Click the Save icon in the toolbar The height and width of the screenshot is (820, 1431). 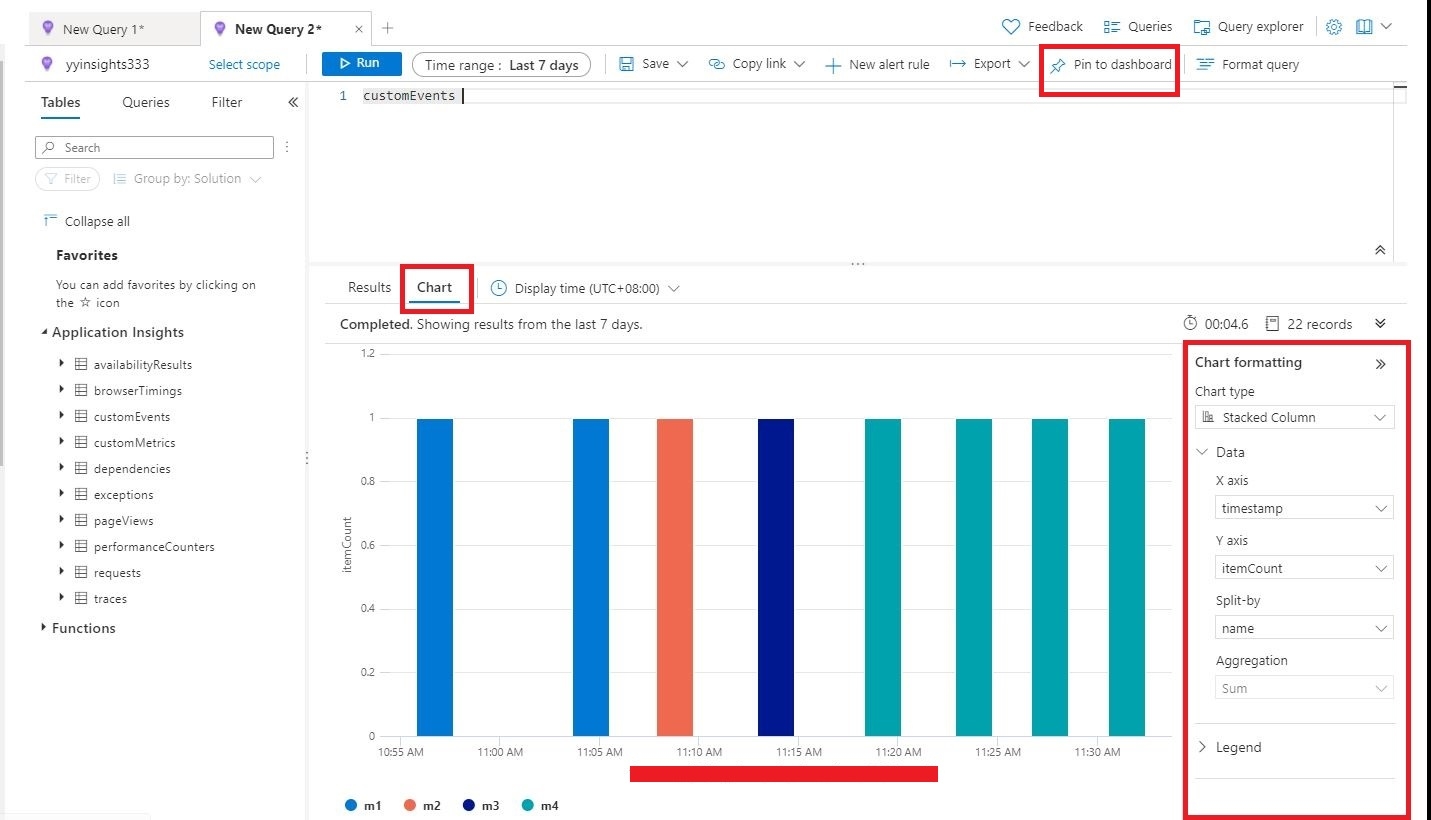[x=627, y=64]
